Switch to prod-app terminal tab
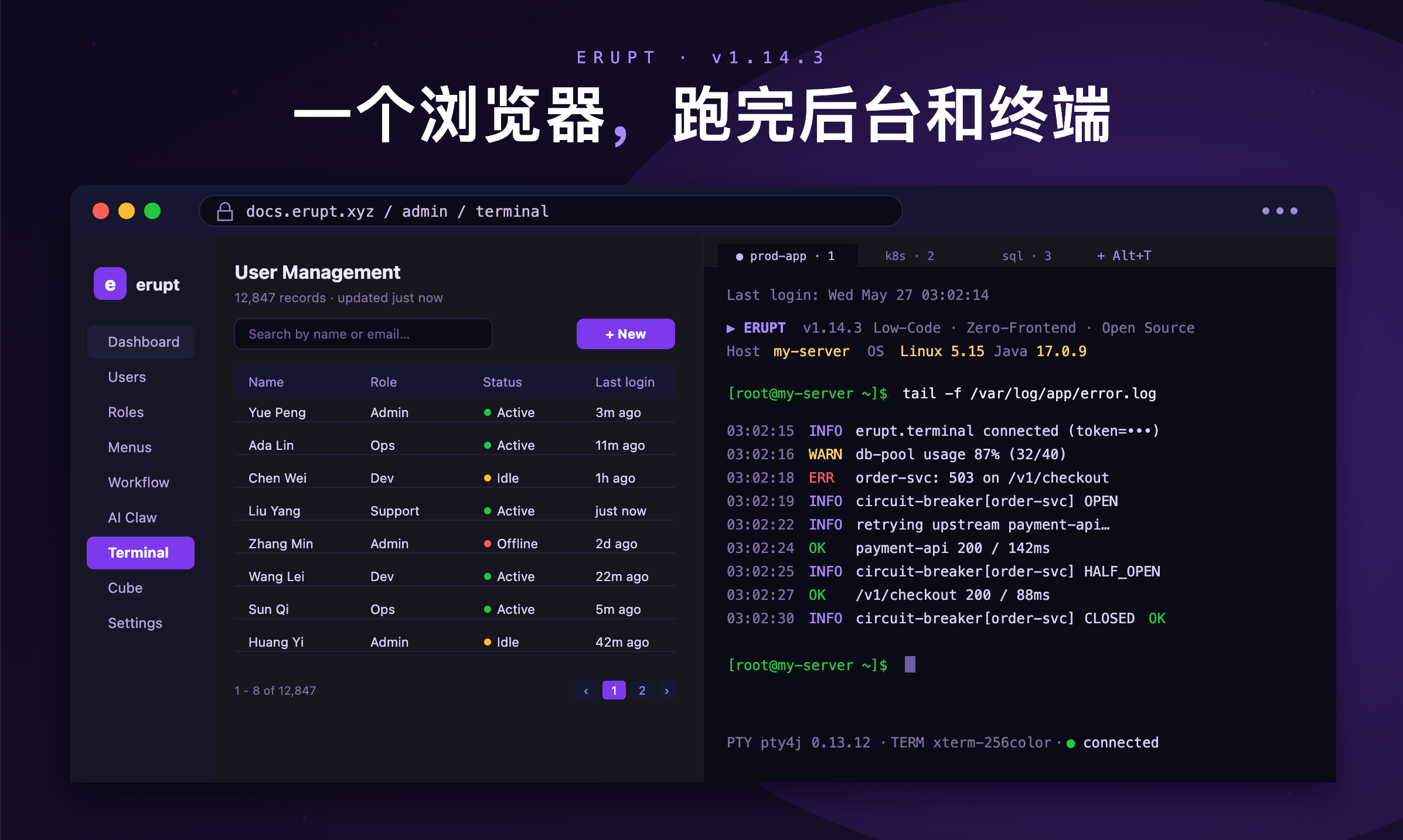Screen dimensions: 1403x840 coord(787,256)
